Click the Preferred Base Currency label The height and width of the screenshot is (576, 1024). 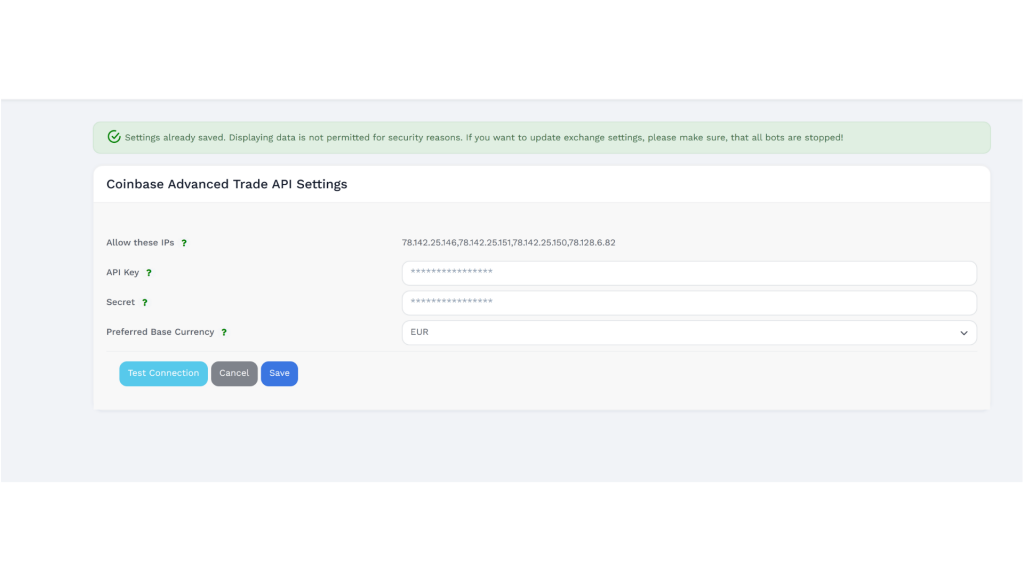tap(160, 332)
